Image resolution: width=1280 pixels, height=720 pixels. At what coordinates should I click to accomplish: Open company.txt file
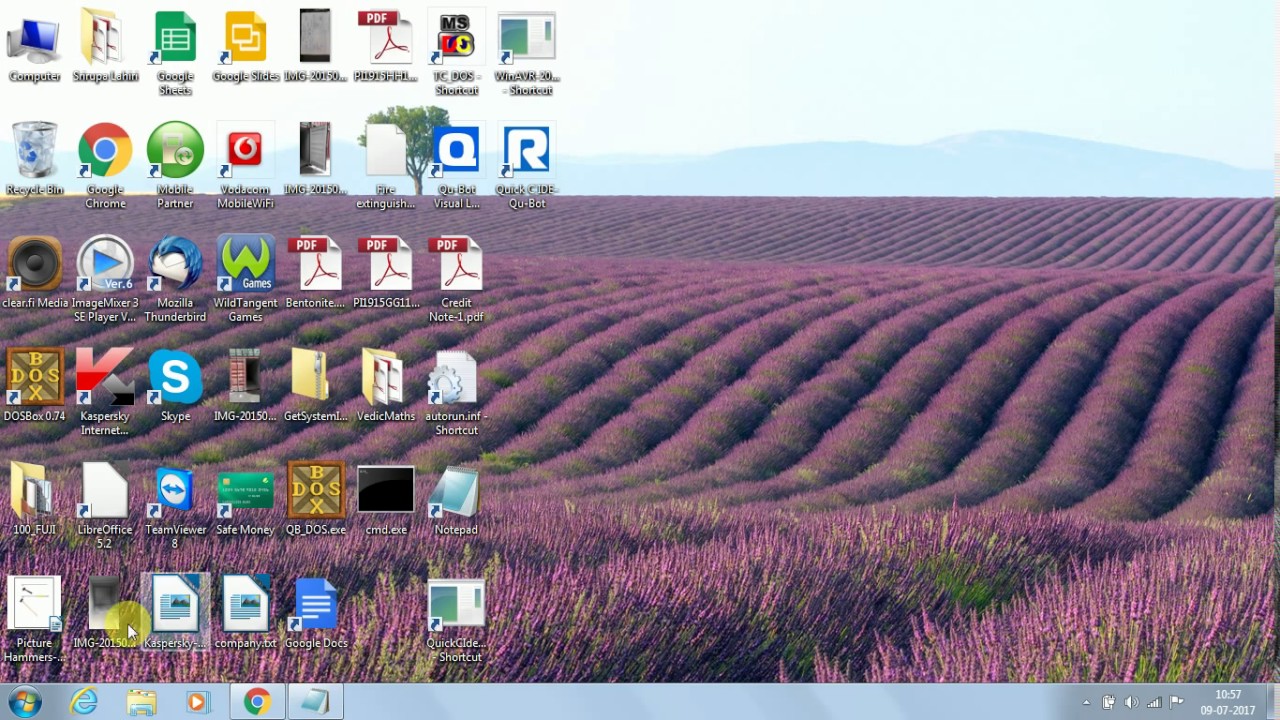[x=245, y=612]
